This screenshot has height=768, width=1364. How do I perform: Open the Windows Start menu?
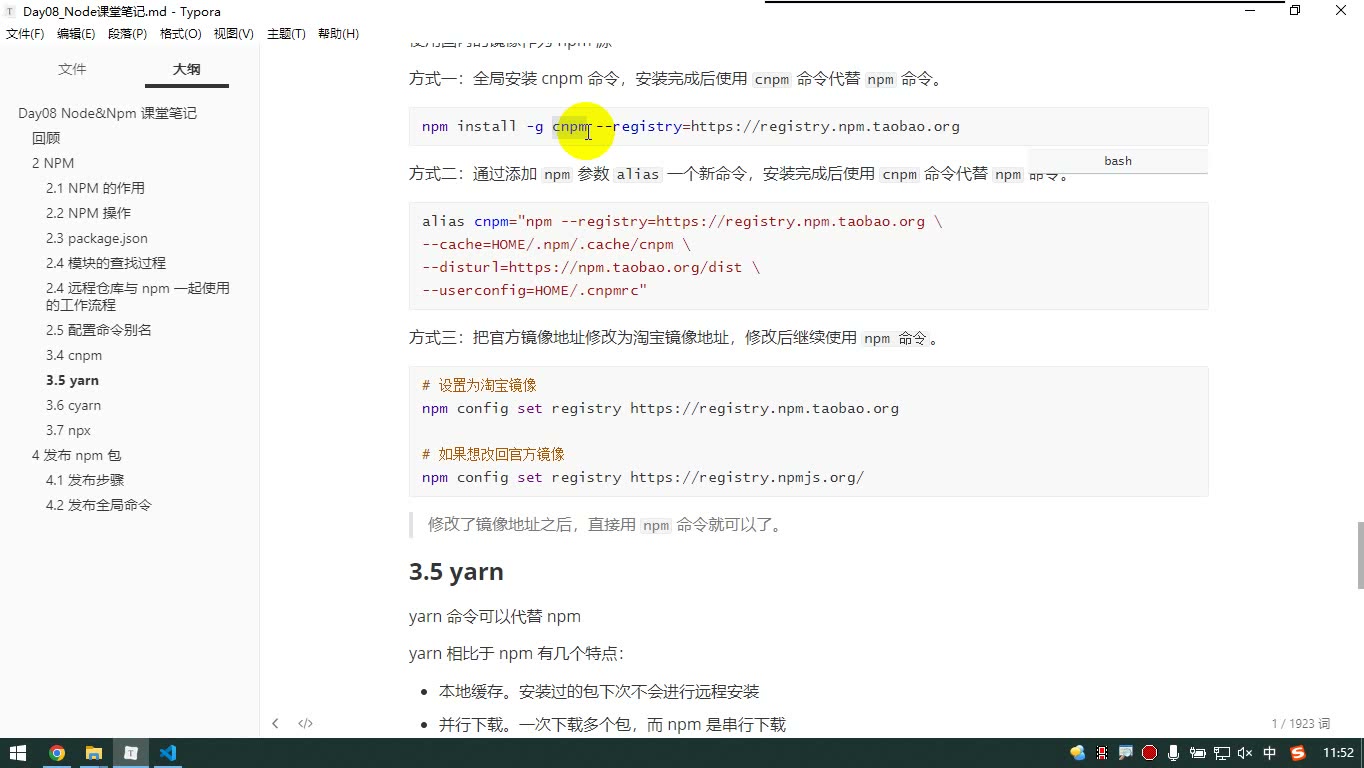18,753
